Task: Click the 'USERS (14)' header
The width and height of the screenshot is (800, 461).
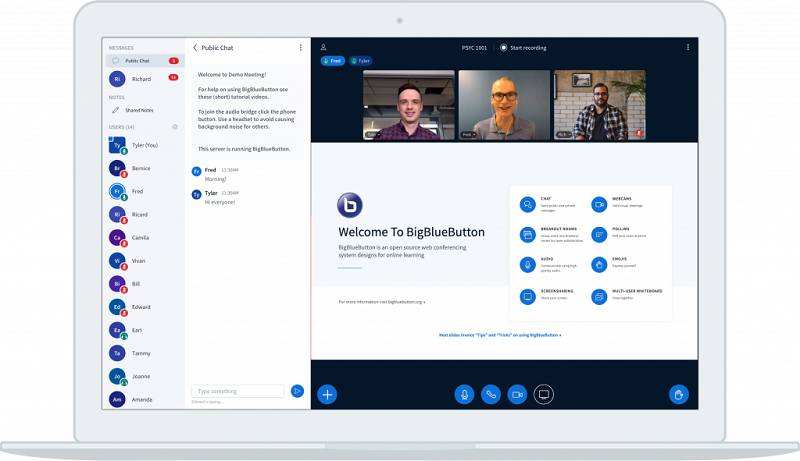Action: coord(121,127)
